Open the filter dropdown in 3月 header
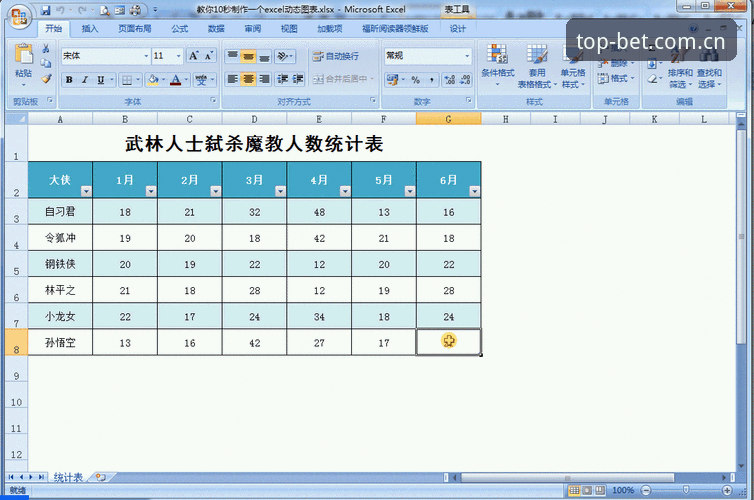The width and height of the screenshot is (754, 500). [280, 191]
